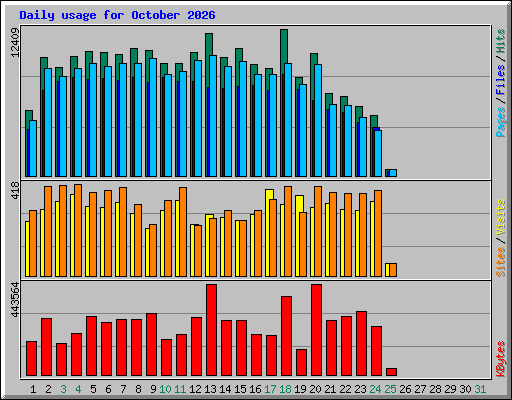
Task: Click day 20 on the x-axis
Action: coord(315,389)
